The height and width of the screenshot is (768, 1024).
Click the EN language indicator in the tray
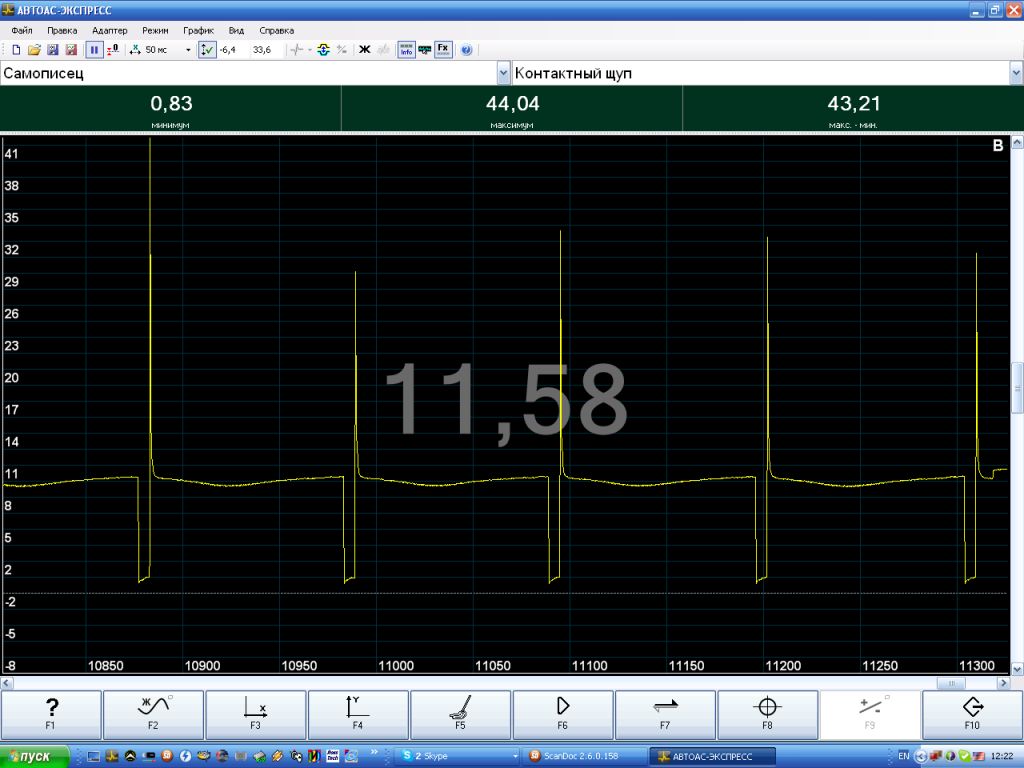coord(904,756)
